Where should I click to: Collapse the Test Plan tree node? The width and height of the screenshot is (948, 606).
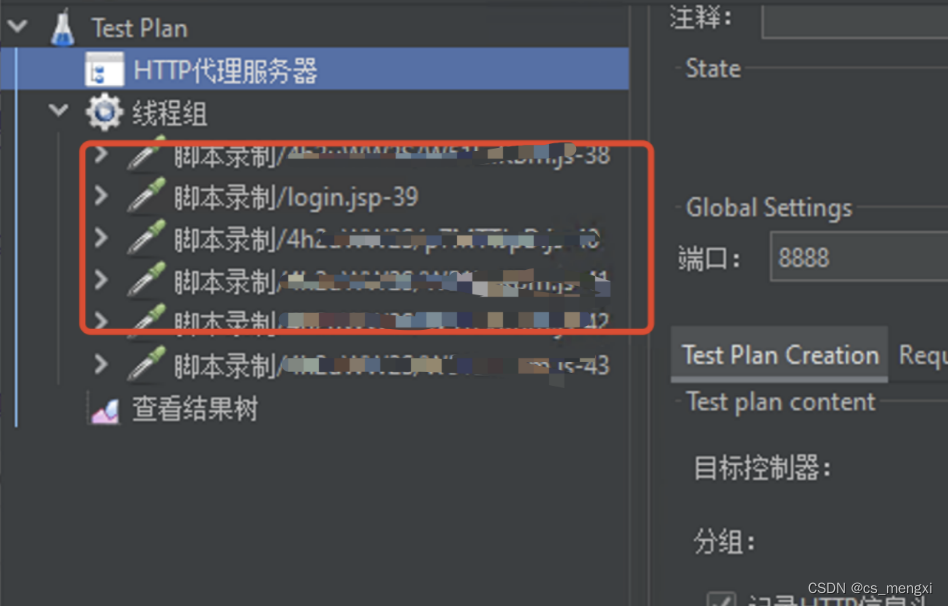pos(18,26)
